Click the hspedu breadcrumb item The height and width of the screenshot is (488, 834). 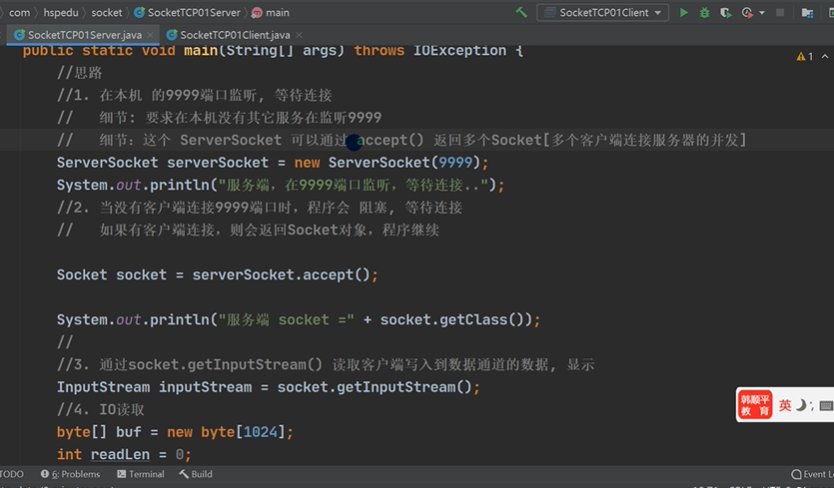coord(61,12)
